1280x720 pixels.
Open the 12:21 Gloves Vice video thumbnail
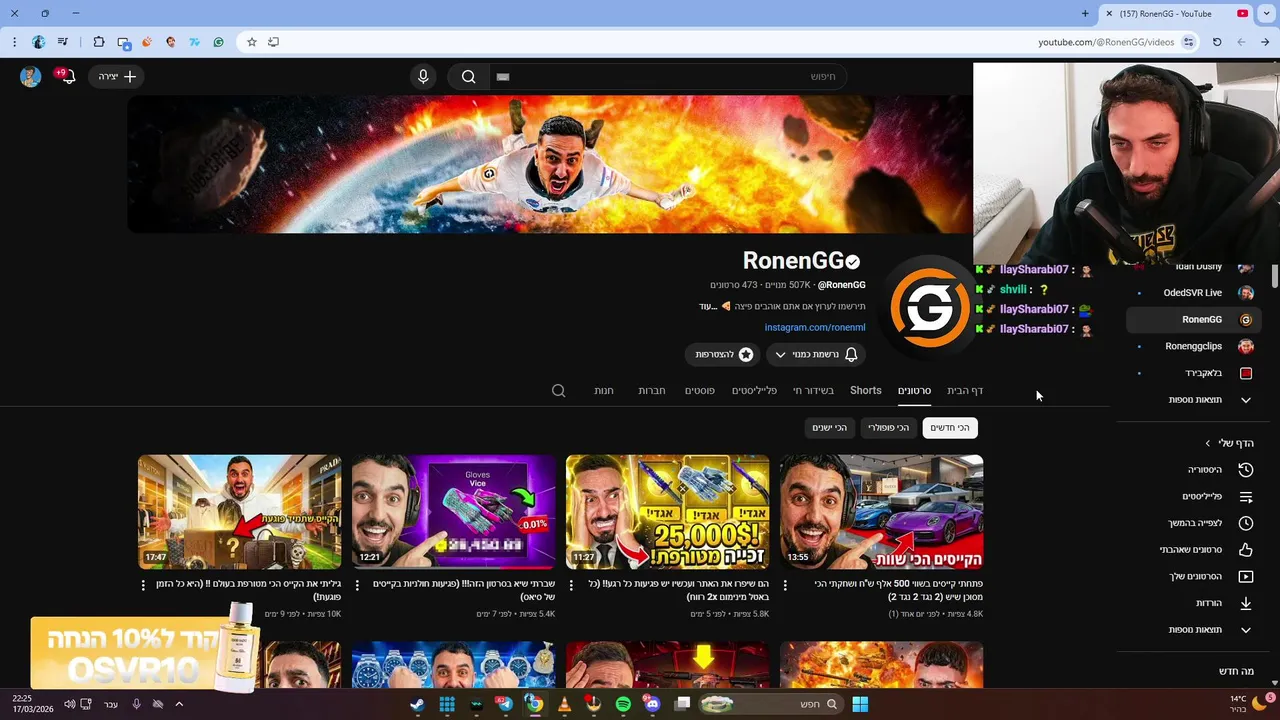point(453,512)
